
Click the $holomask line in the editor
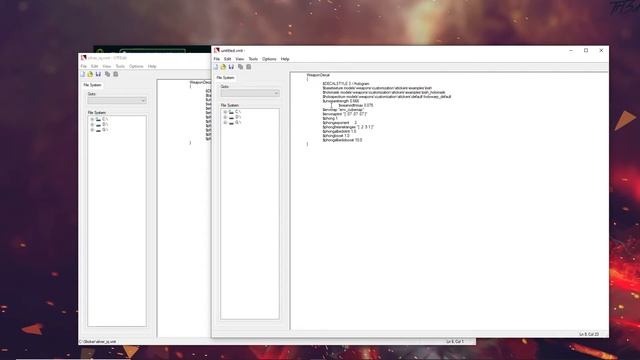point(384,93)
